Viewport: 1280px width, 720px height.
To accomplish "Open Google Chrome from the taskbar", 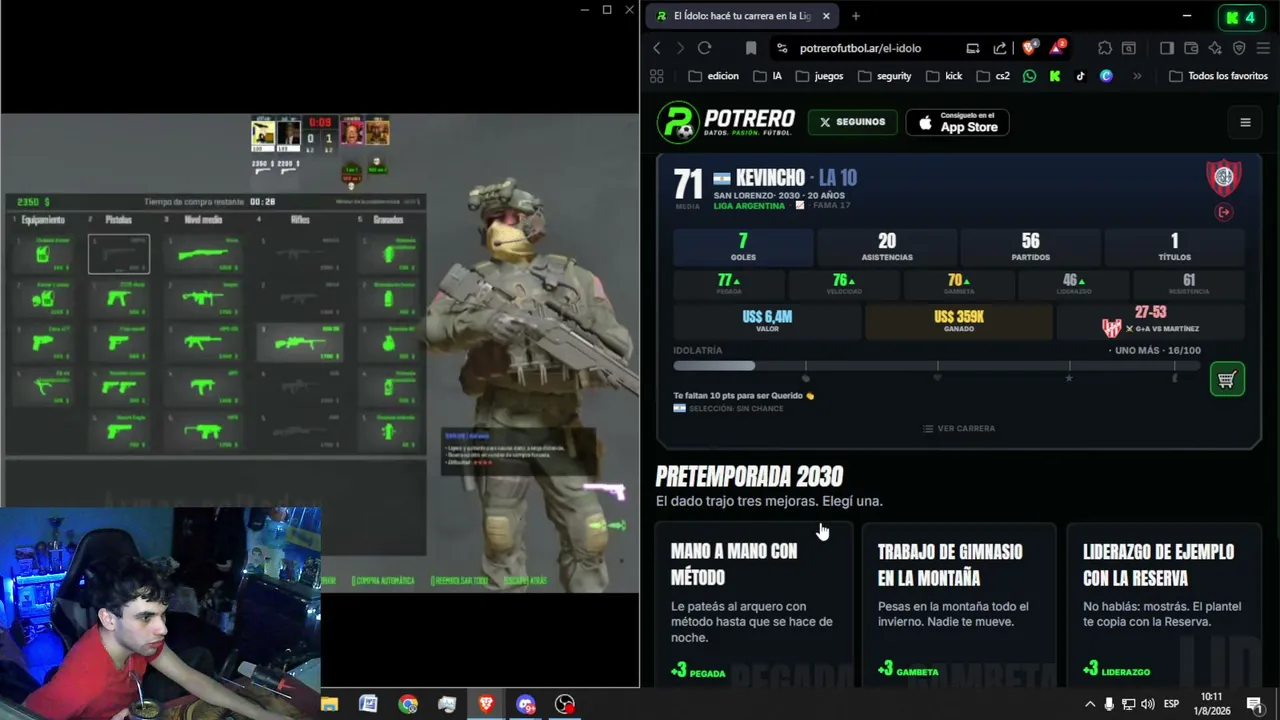I will (x=408, y=704).
